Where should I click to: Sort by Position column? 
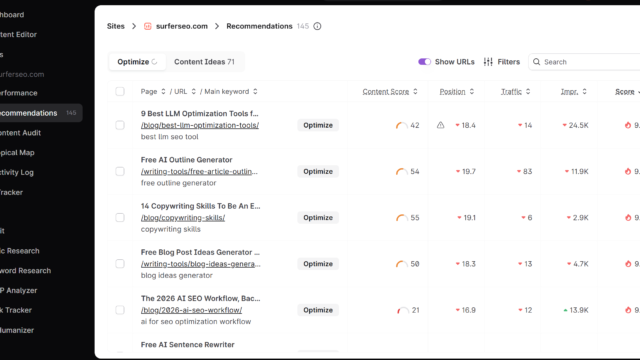457,91
